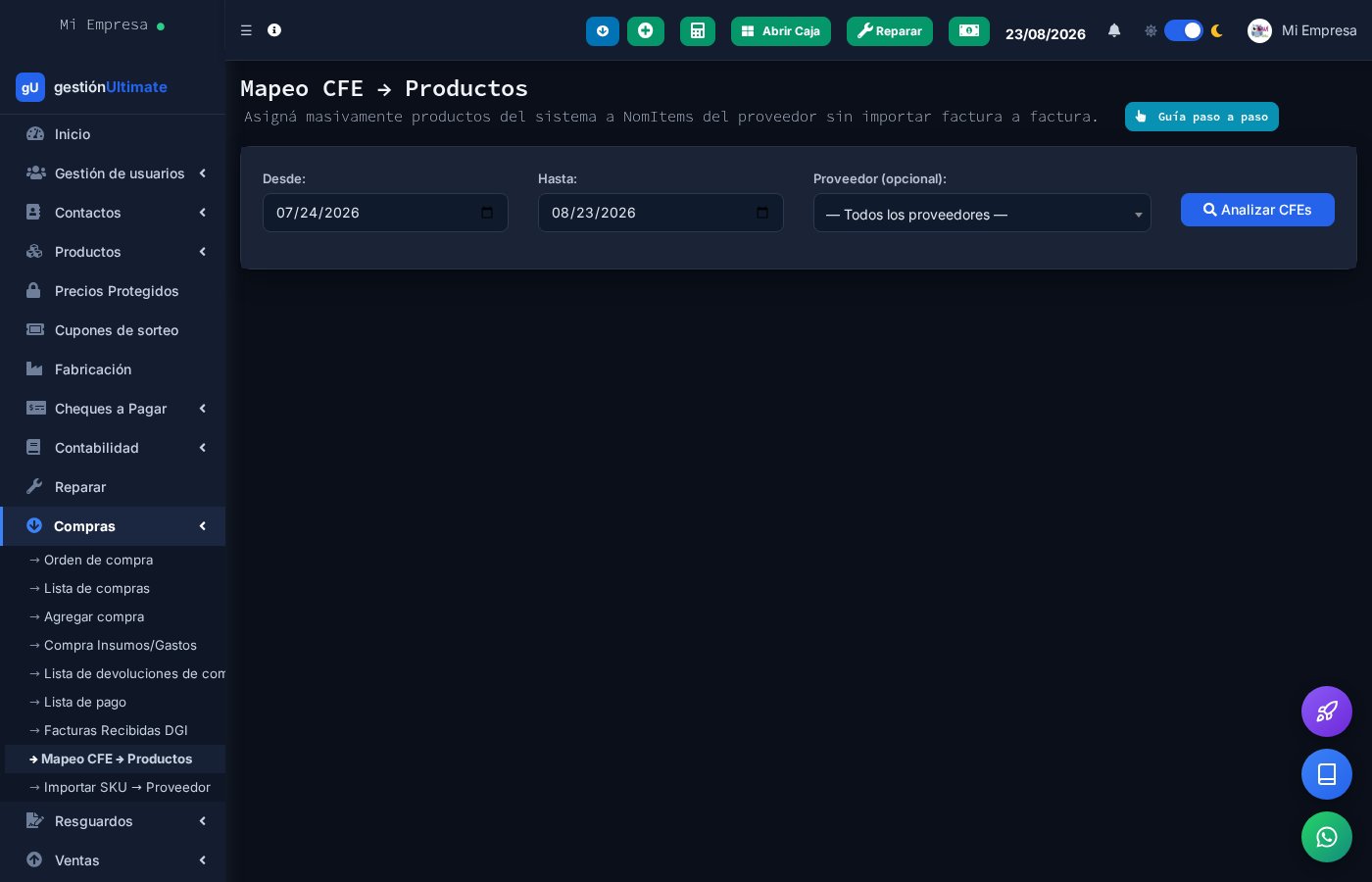
Task: Open the WhatsApp chat button
Action: coord(1327,837)
